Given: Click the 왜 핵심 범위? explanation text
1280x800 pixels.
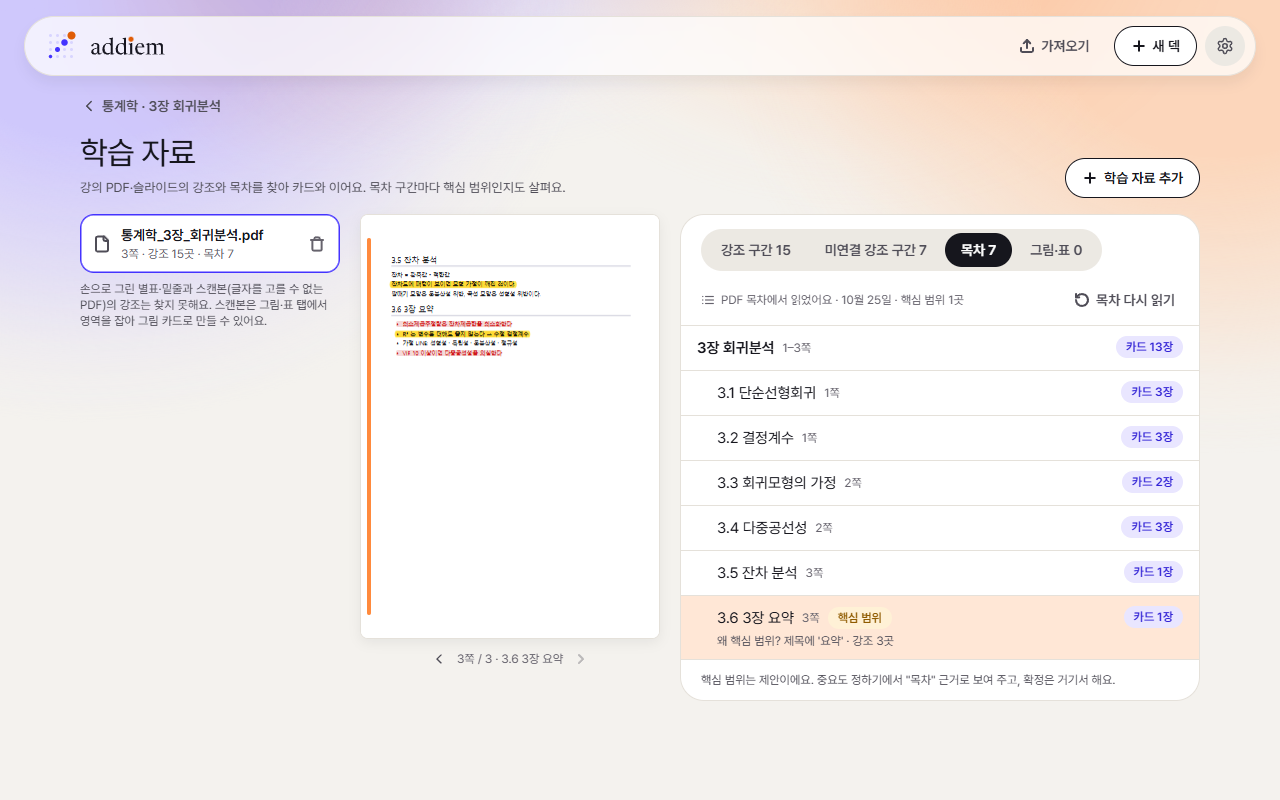Looking at the screenshot, I should (x=805, y=641).
